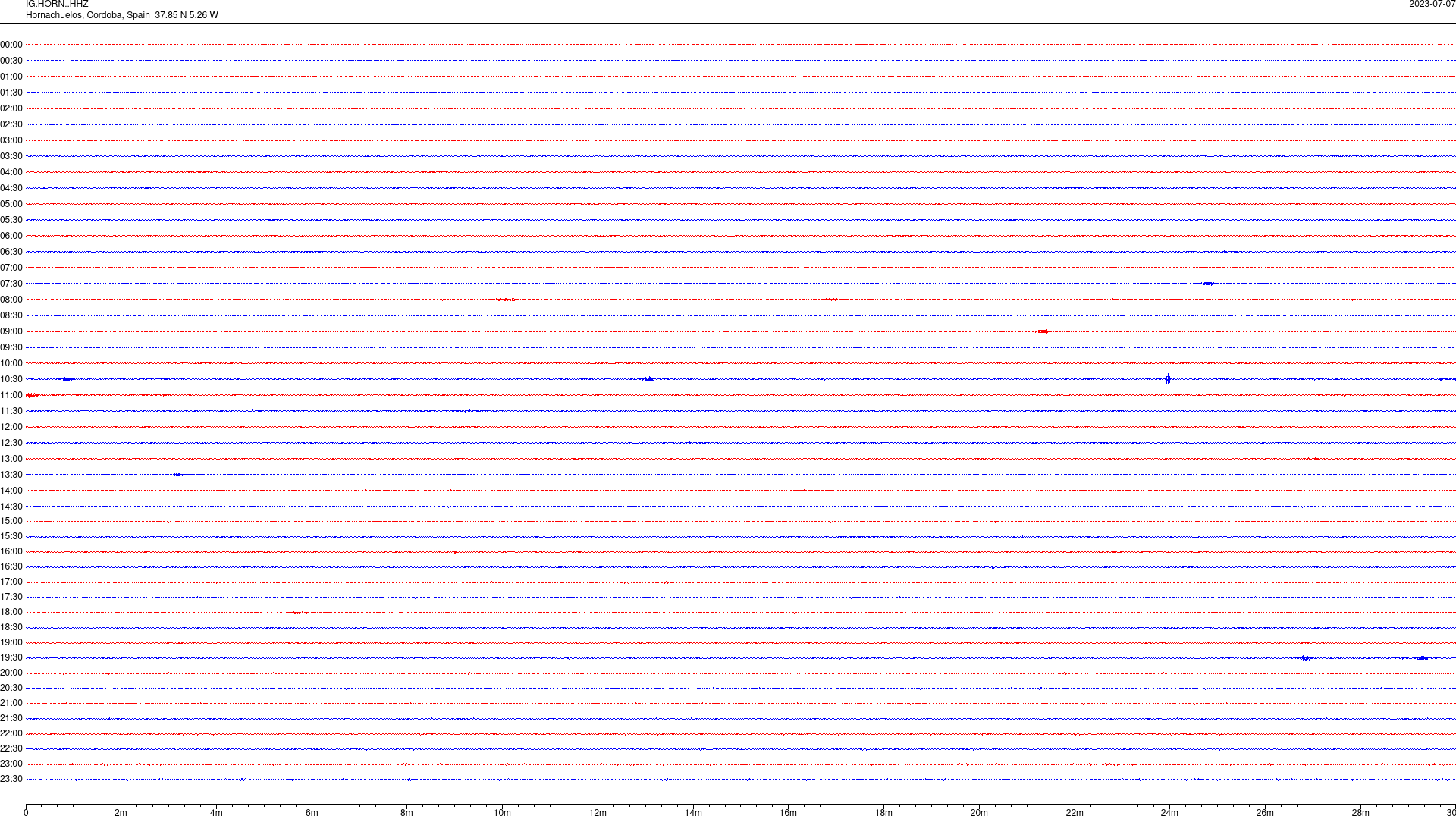Viewport: 1456px width, 819px height.
Task: Select the 16:30 time row label
Action: click(11, 566)
